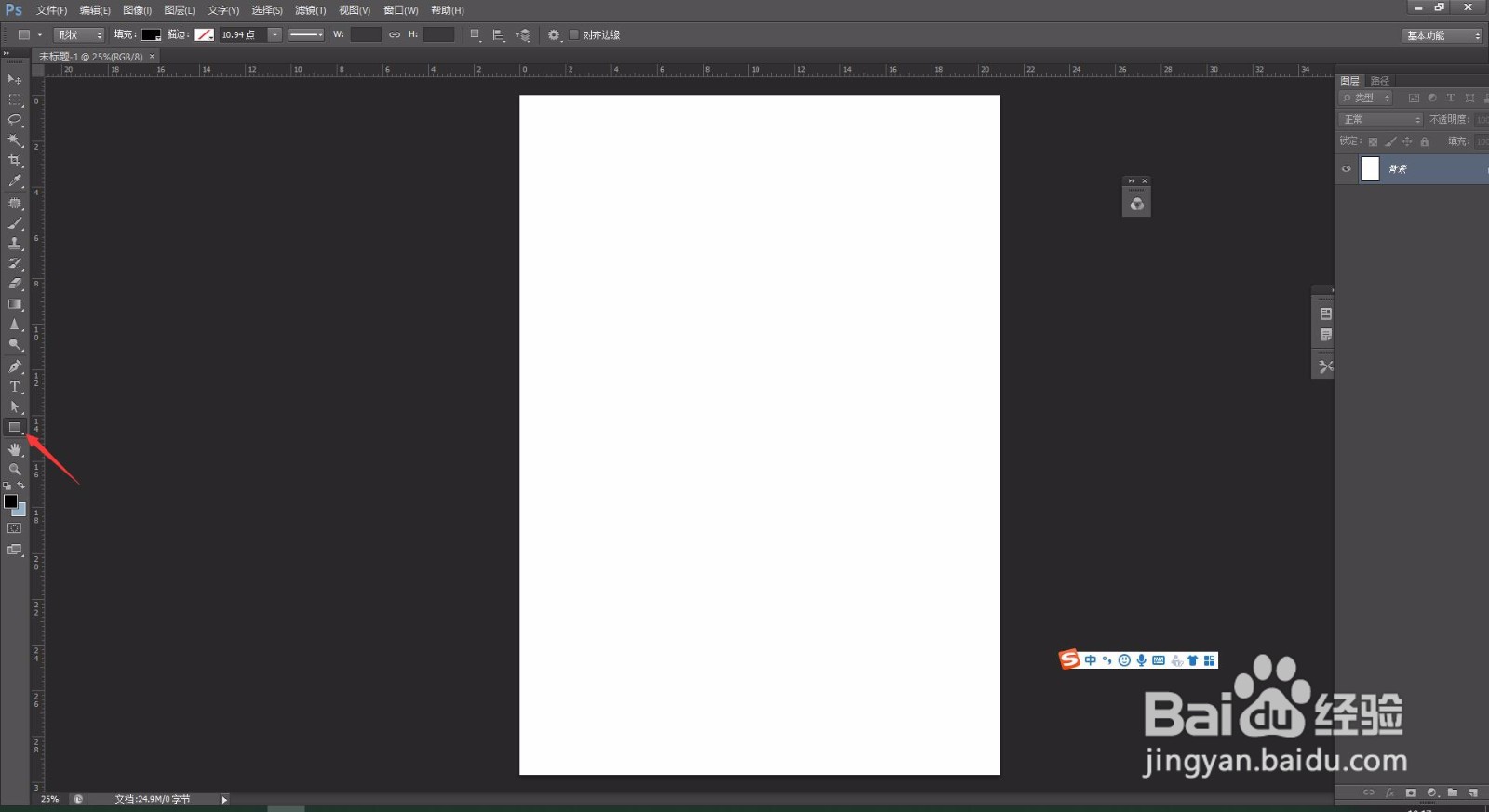
Task: Select the History Brush tool
Action: 14,264
